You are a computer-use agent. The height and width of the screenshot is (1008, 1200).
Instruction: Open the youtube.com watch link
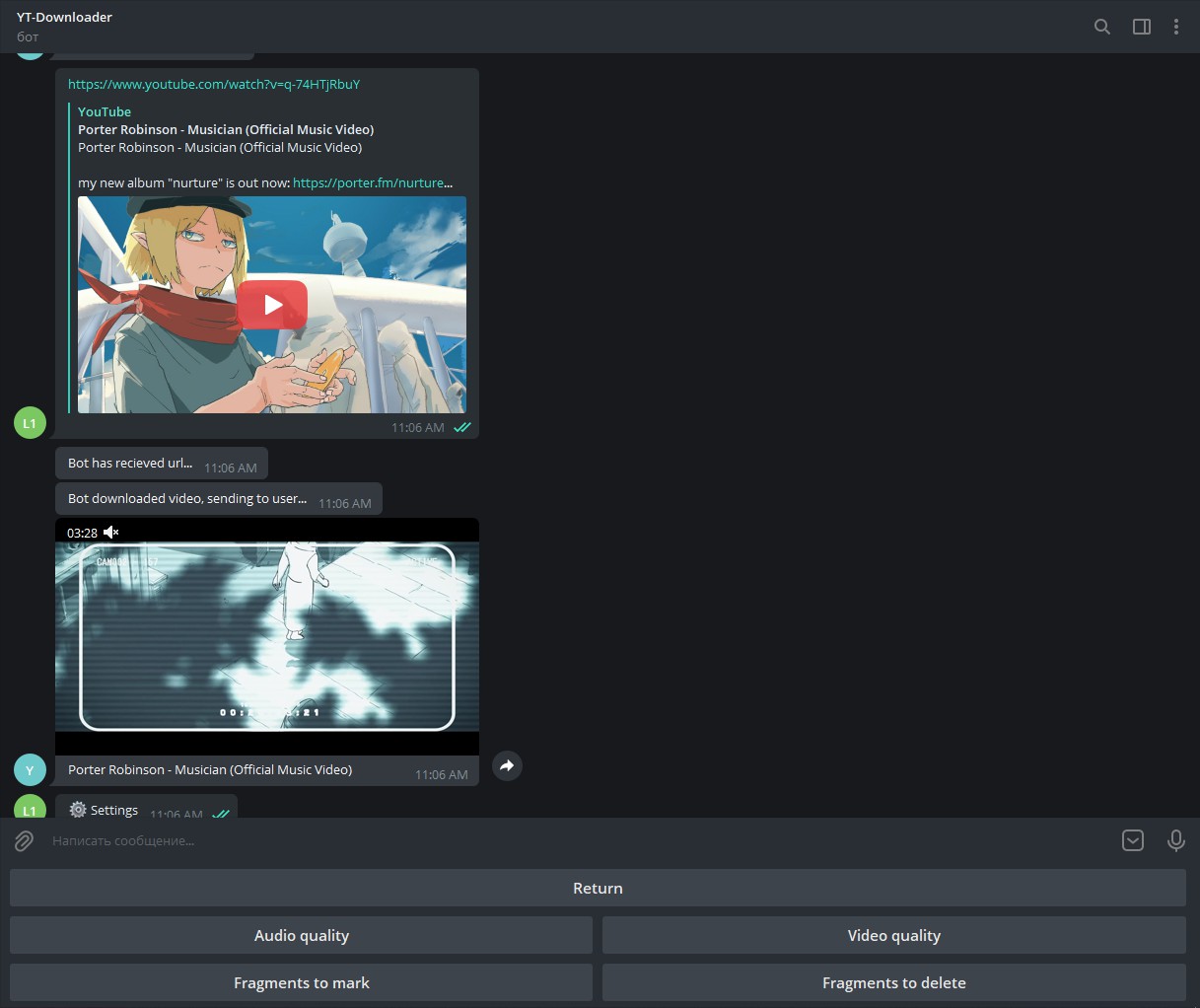coord(214,84)
